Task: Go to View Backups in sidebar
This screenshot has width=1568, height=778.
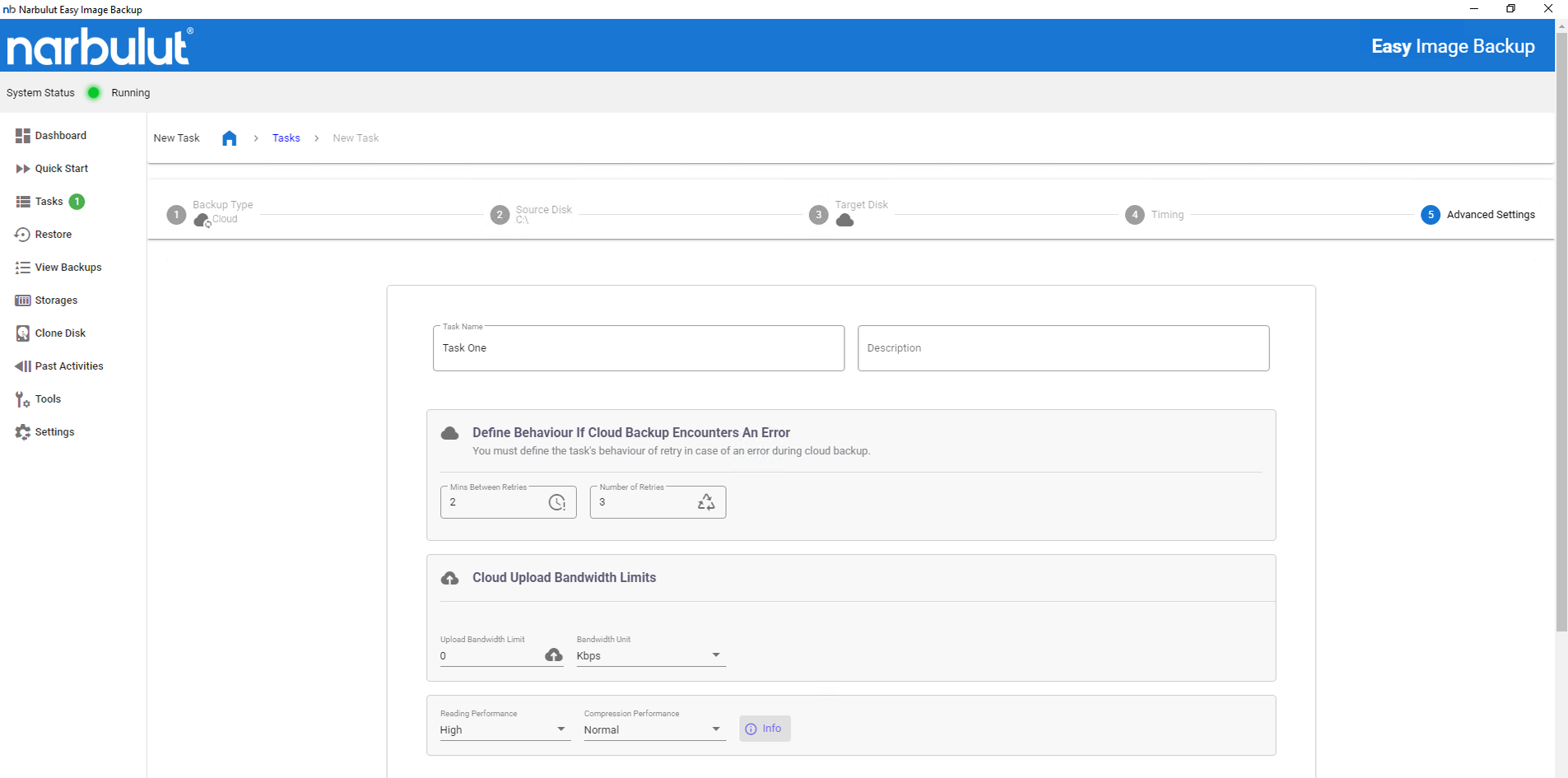Action: point(68,268)
